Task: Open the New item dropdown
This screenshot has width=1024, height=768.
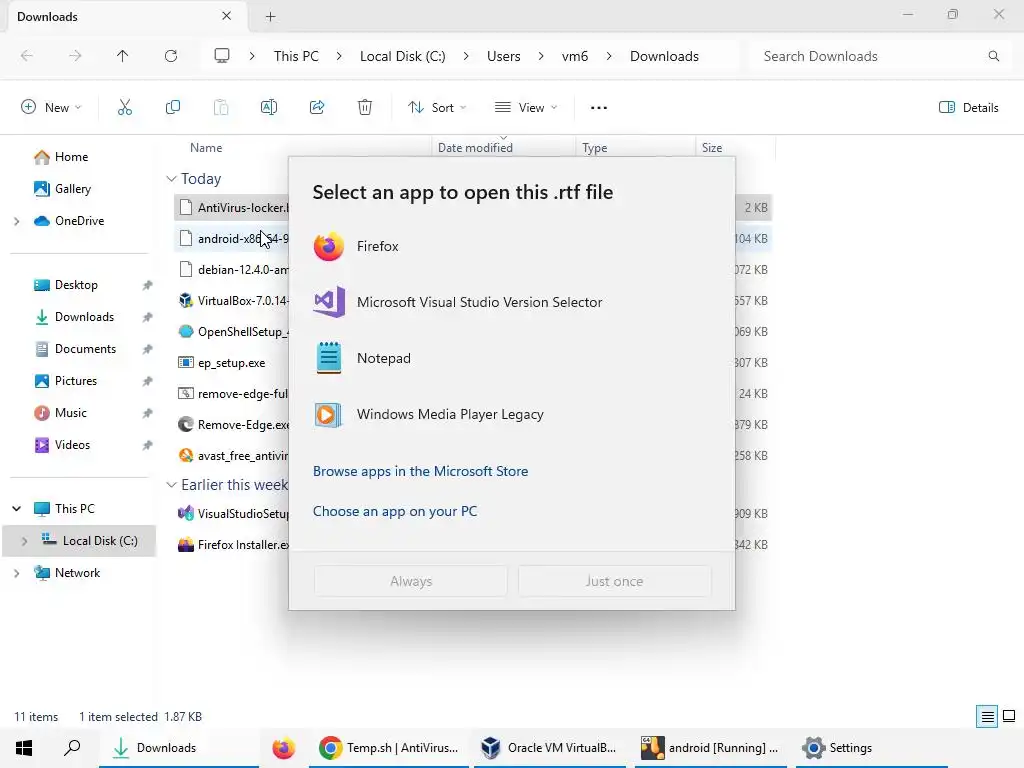Action: coord(52,108)
